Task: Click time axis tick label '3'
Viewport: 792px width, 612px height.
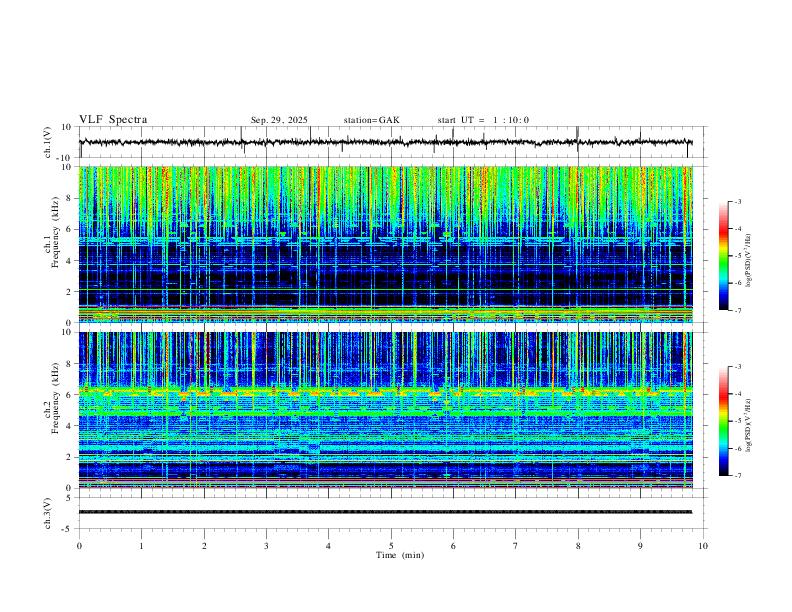Action: [266, 546]
